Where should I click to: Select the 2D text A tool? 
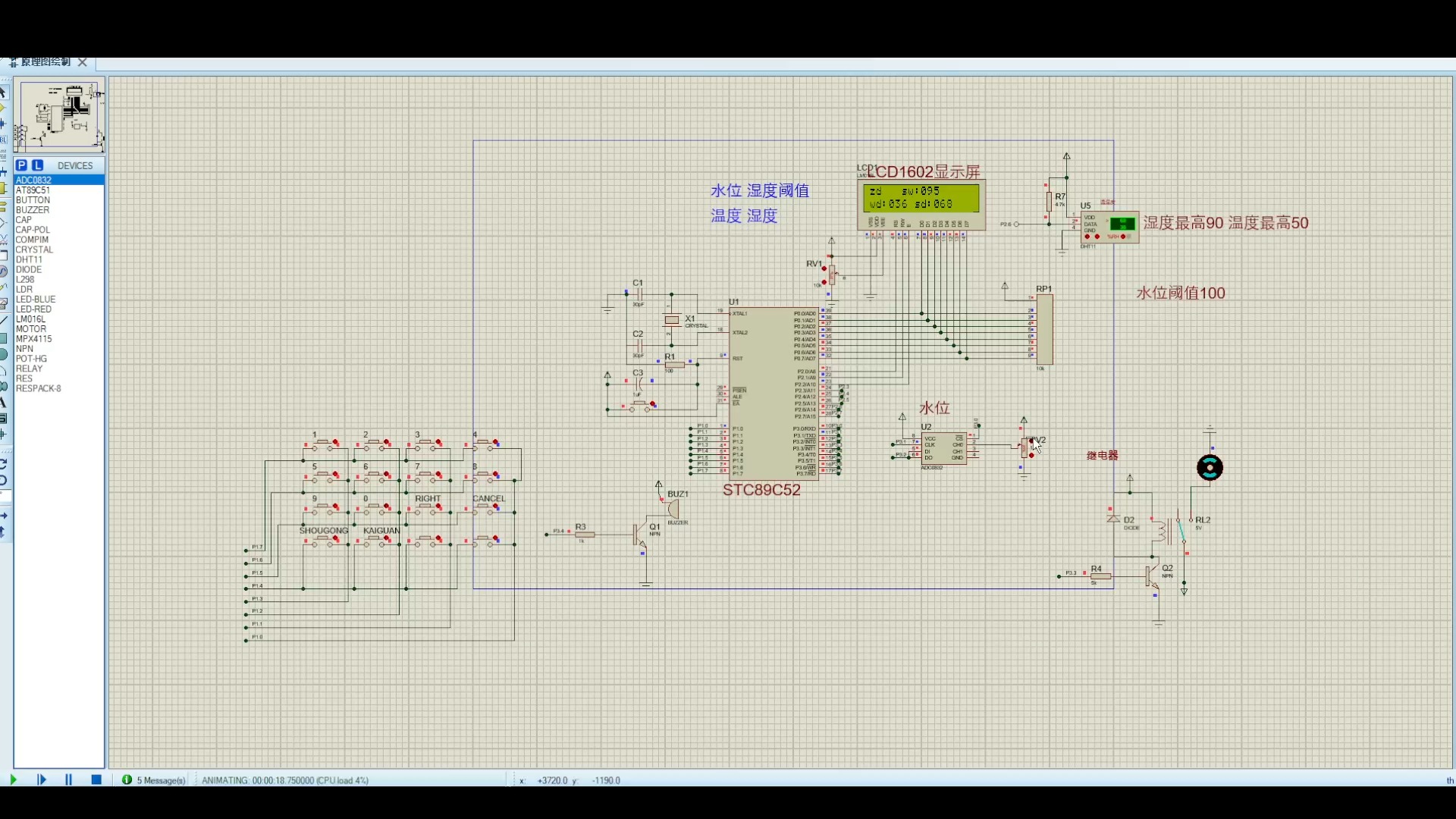tap(4, 403)
